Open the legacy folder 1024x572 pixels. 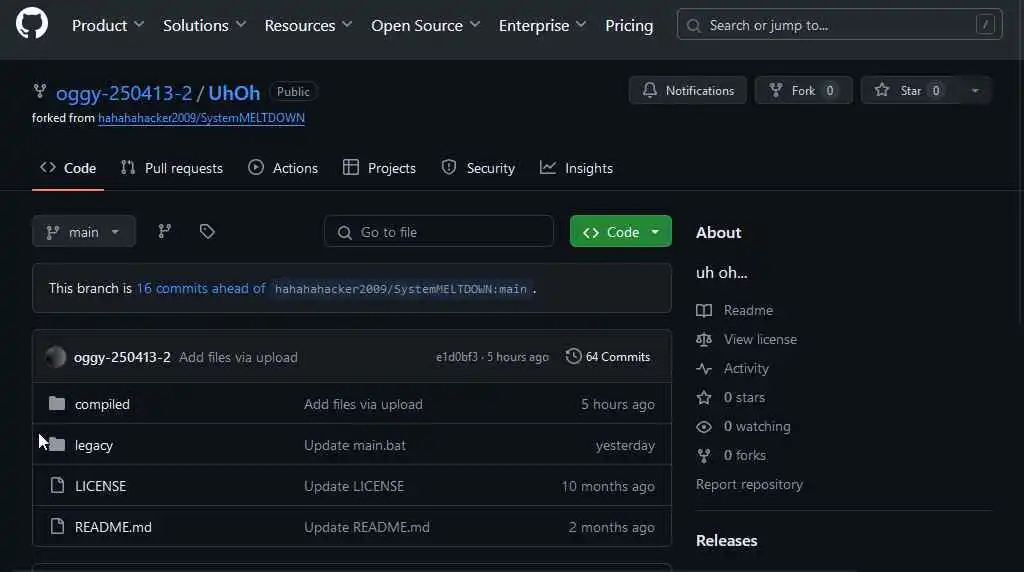click(94, 445)
